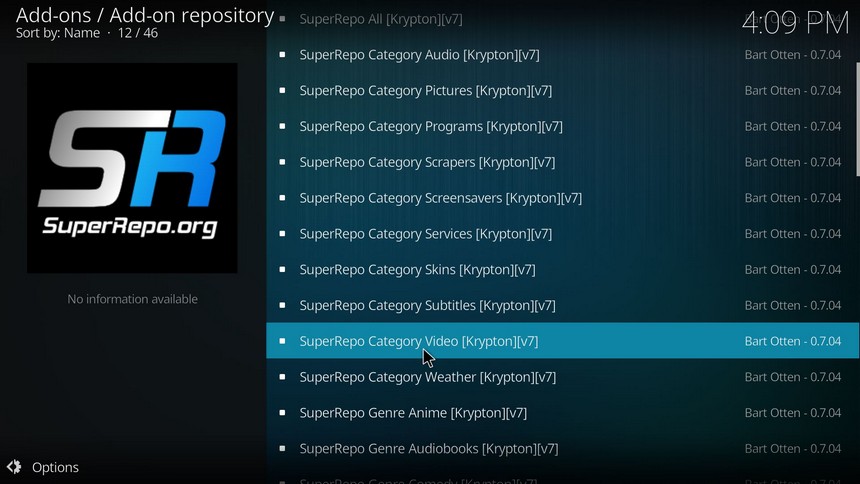Click the 4:09 PM clock display

pyautogui.click(x=795, y=23)
